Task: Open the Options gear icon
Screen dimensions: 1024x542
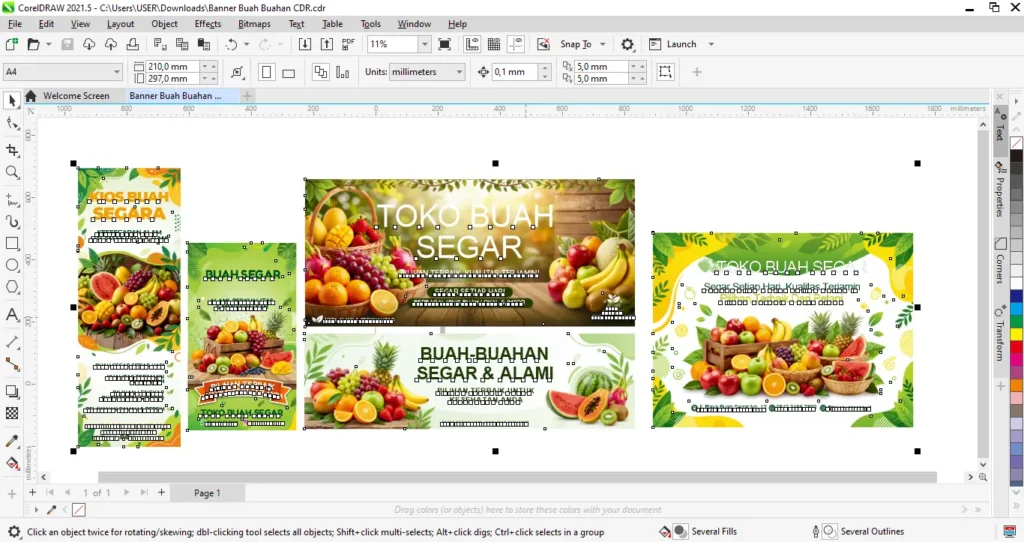Action: (x=627, y=44)
